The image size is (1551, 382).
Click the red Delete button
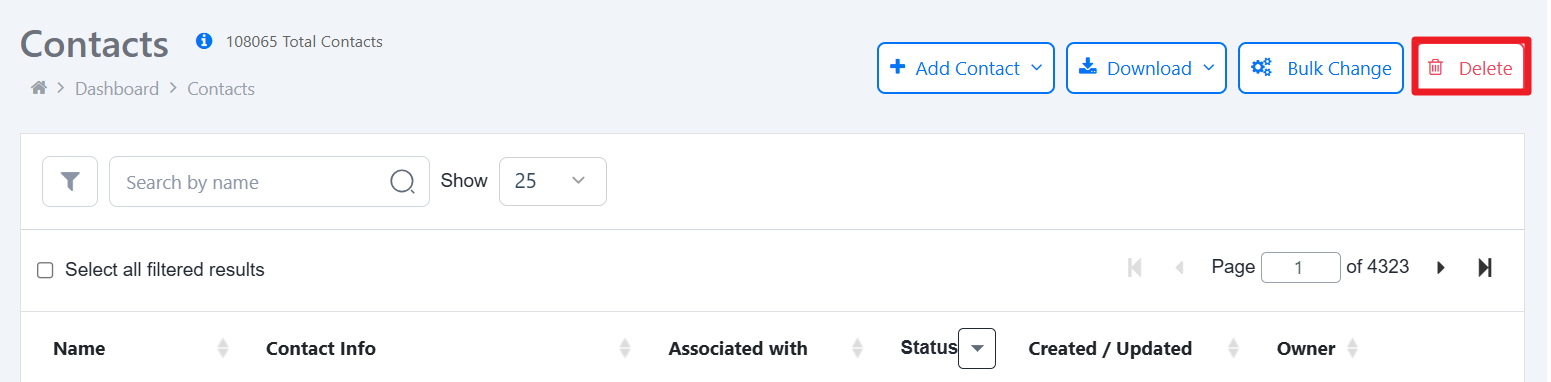1471,68
